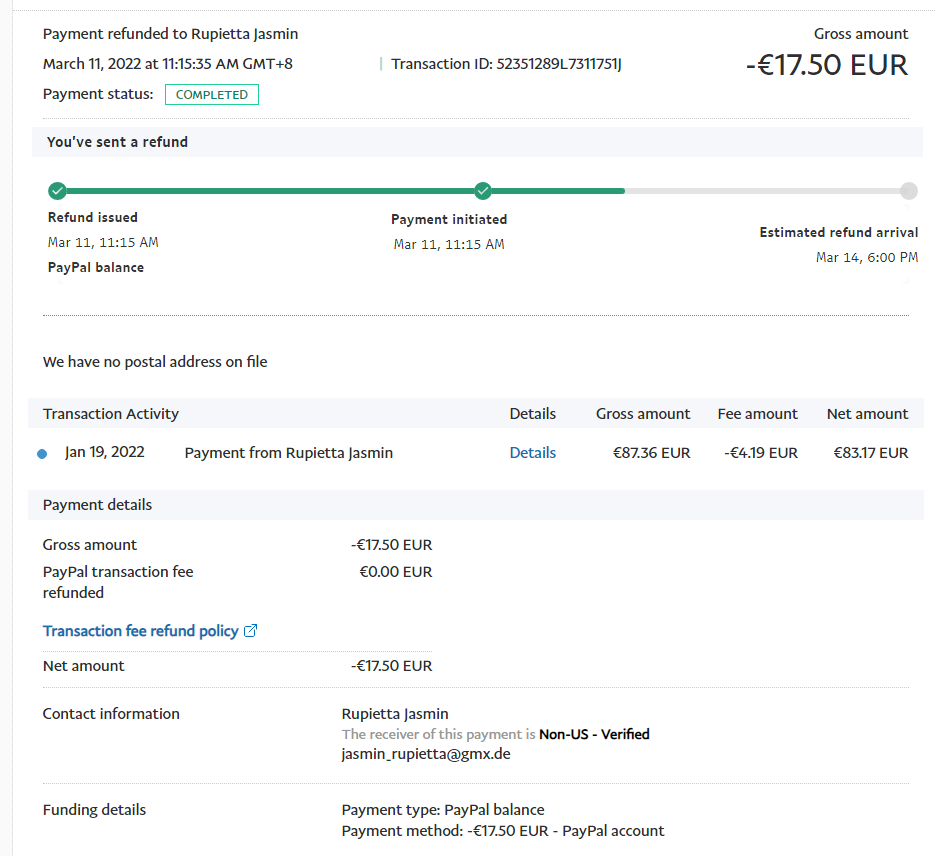The image size is (935, 856).
Task: Click the Transaction Activity column header
Action: pyautogui.click(x=111, y=414)
